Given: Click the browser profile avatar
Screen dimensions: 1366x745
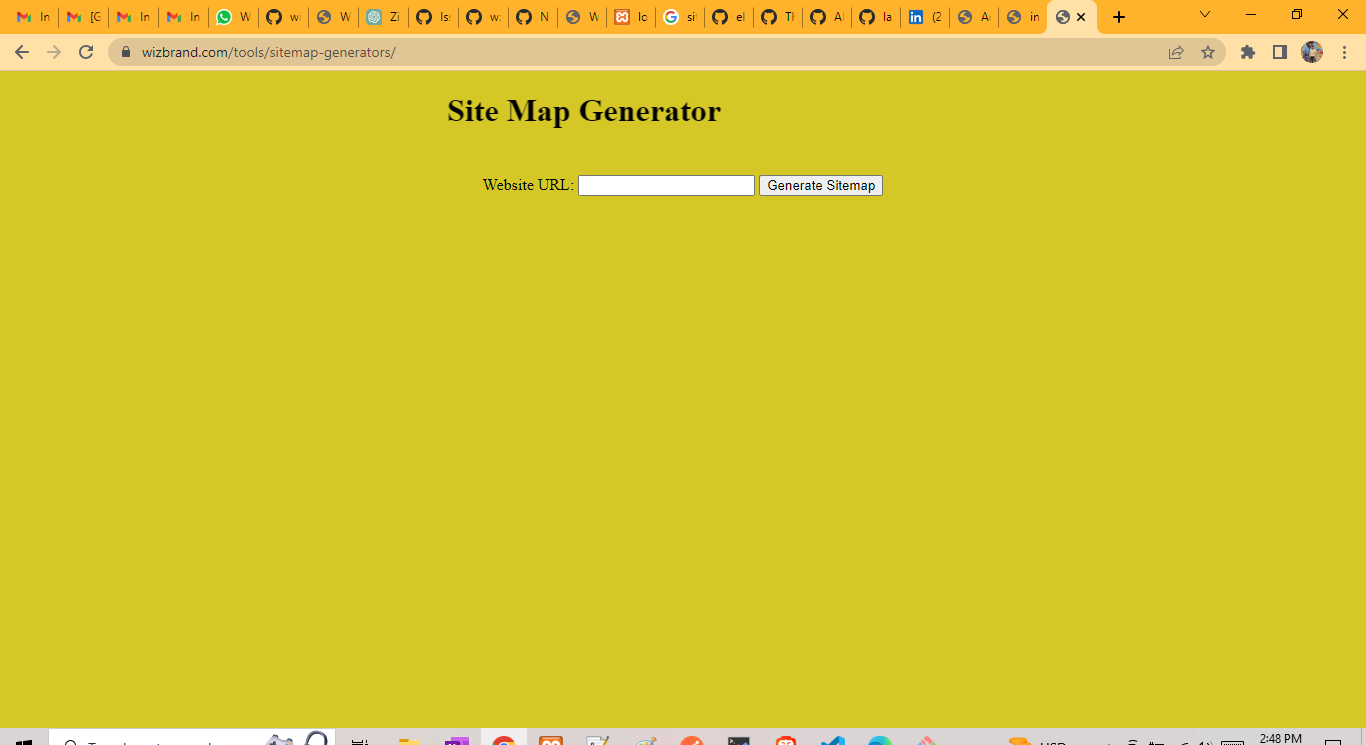Looking at the screenshot, I should click(x=1312, y=52).
